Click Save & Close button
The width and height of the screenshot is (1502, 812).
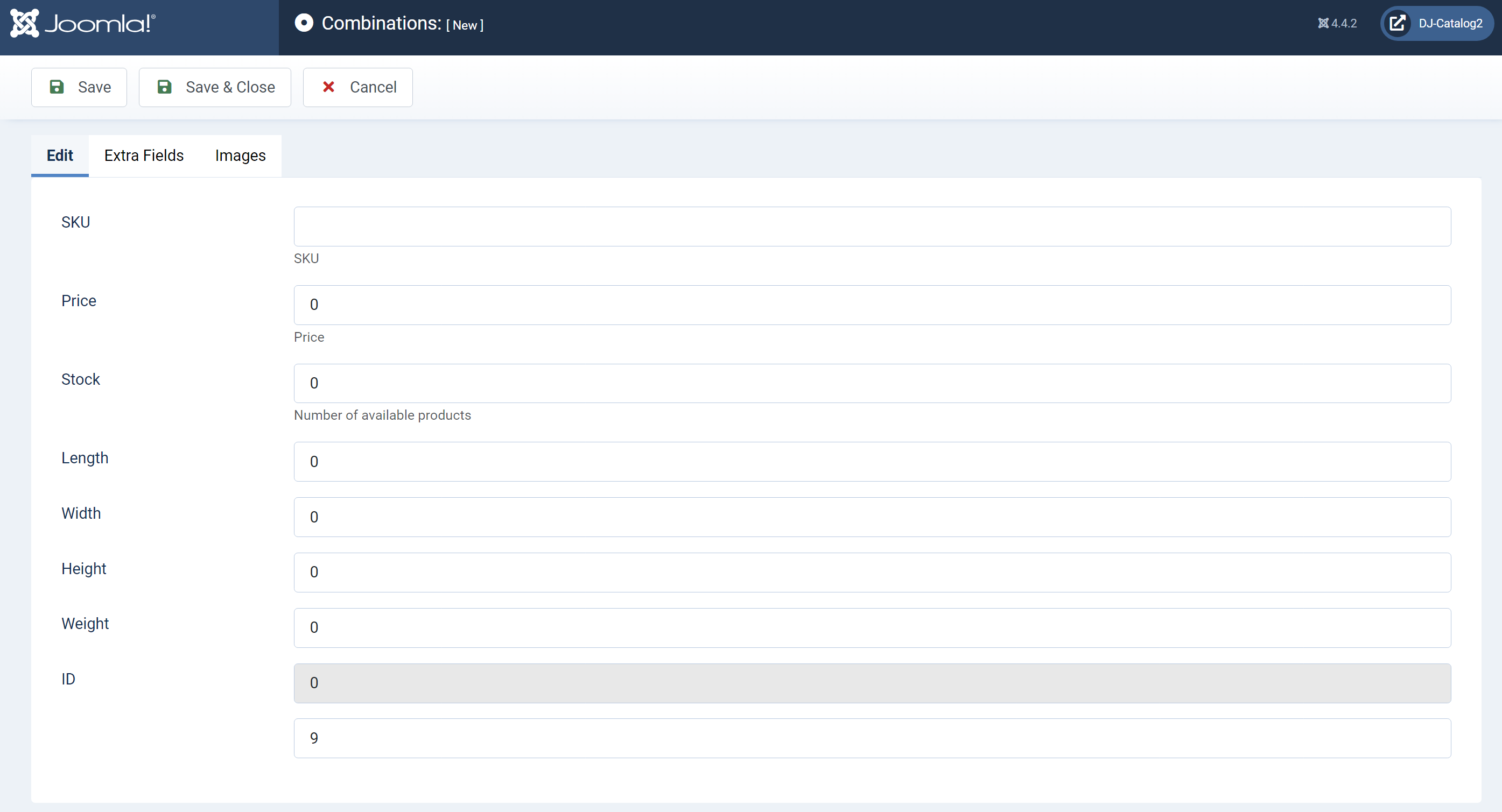[x=215, y=87]
